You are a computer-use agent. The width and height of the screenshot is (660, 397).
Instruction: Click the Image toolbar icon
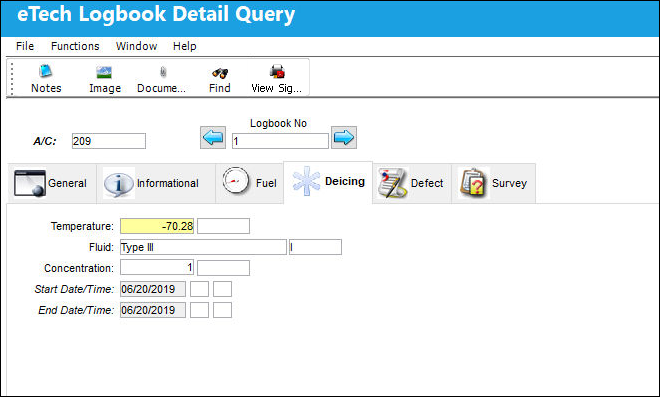[104, 72]
